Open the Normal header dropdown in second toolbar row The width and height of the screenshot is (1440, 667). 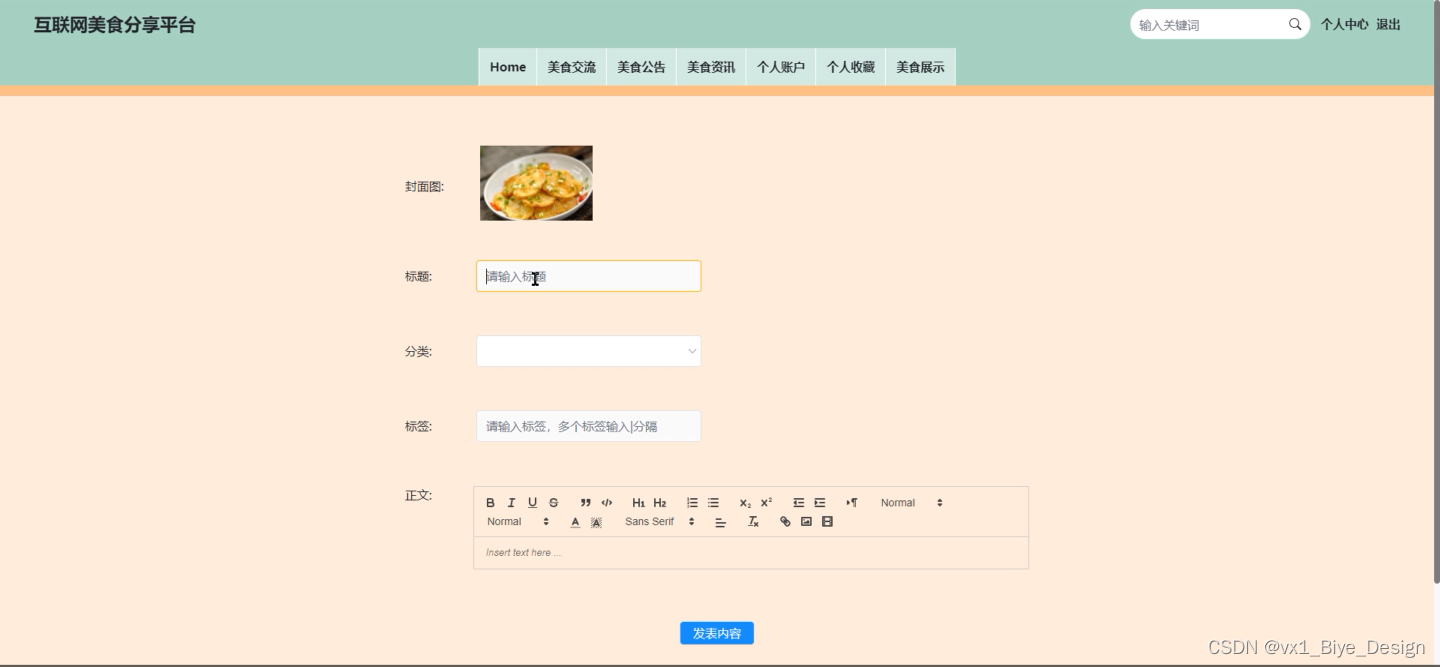coord(518,522)
